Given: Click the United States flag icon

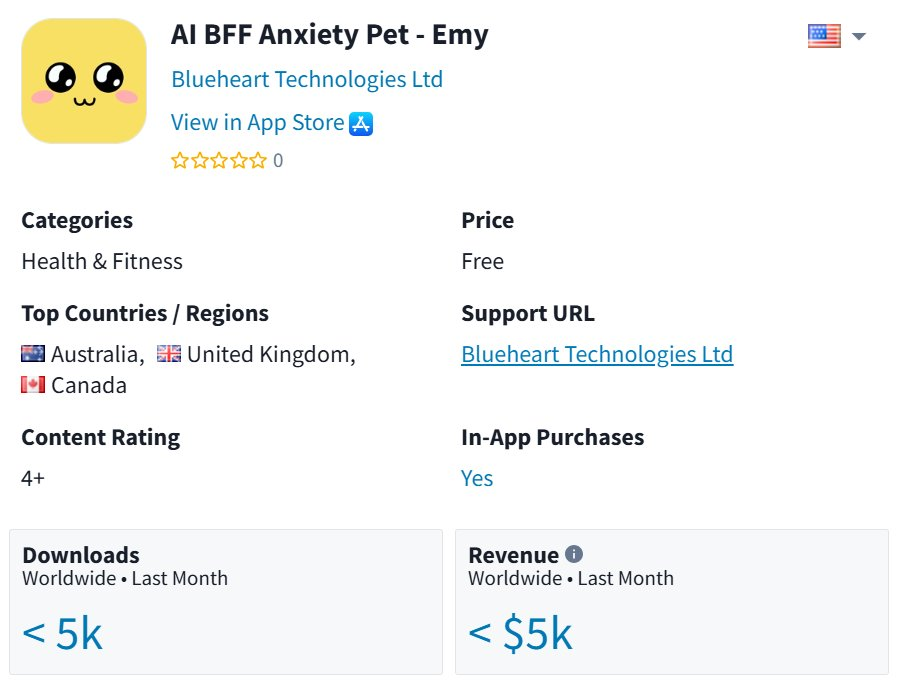Looking at the screenshot, I should click(x=824, y=36).
